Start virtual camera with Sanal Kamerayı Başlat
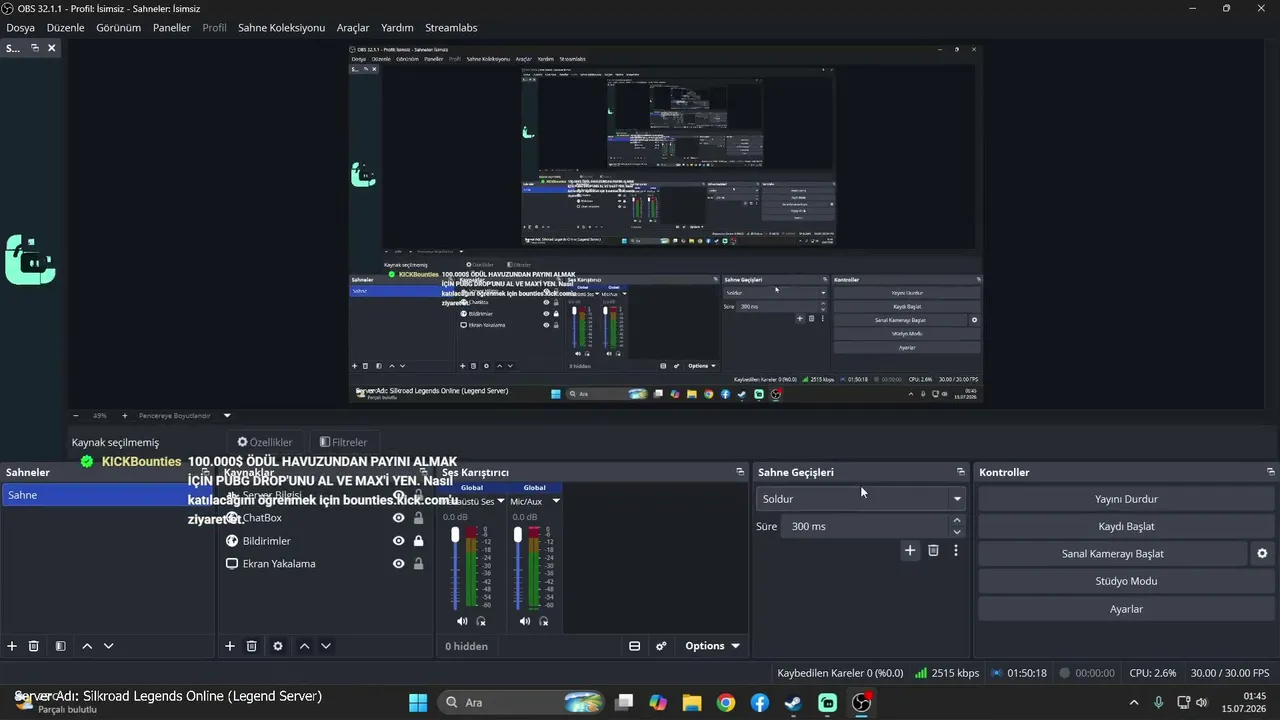The width and height of the screenshot is (1280, 720). click(1112, 553)
